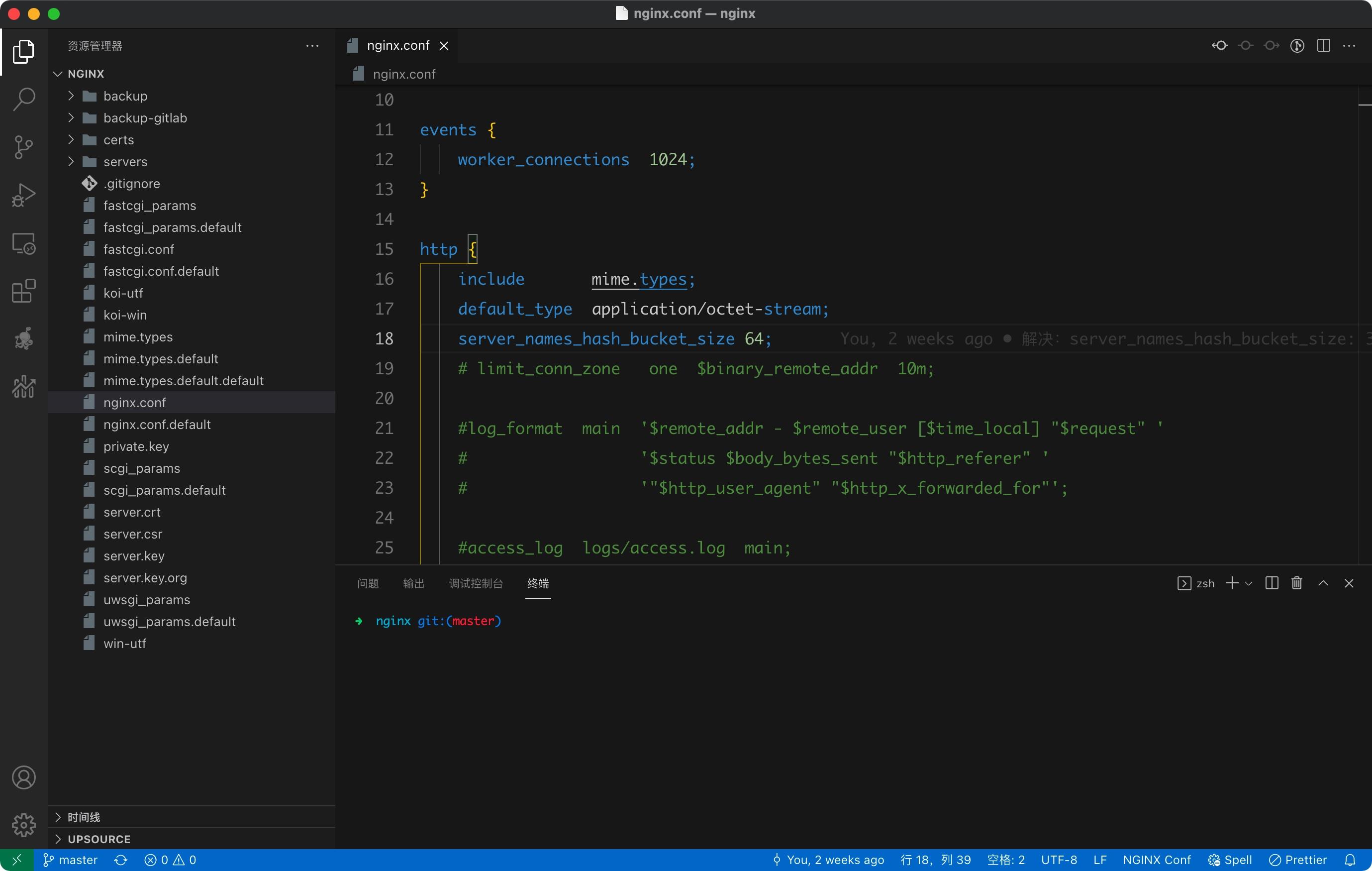Open the Search view in activity bar

point(23,99)
